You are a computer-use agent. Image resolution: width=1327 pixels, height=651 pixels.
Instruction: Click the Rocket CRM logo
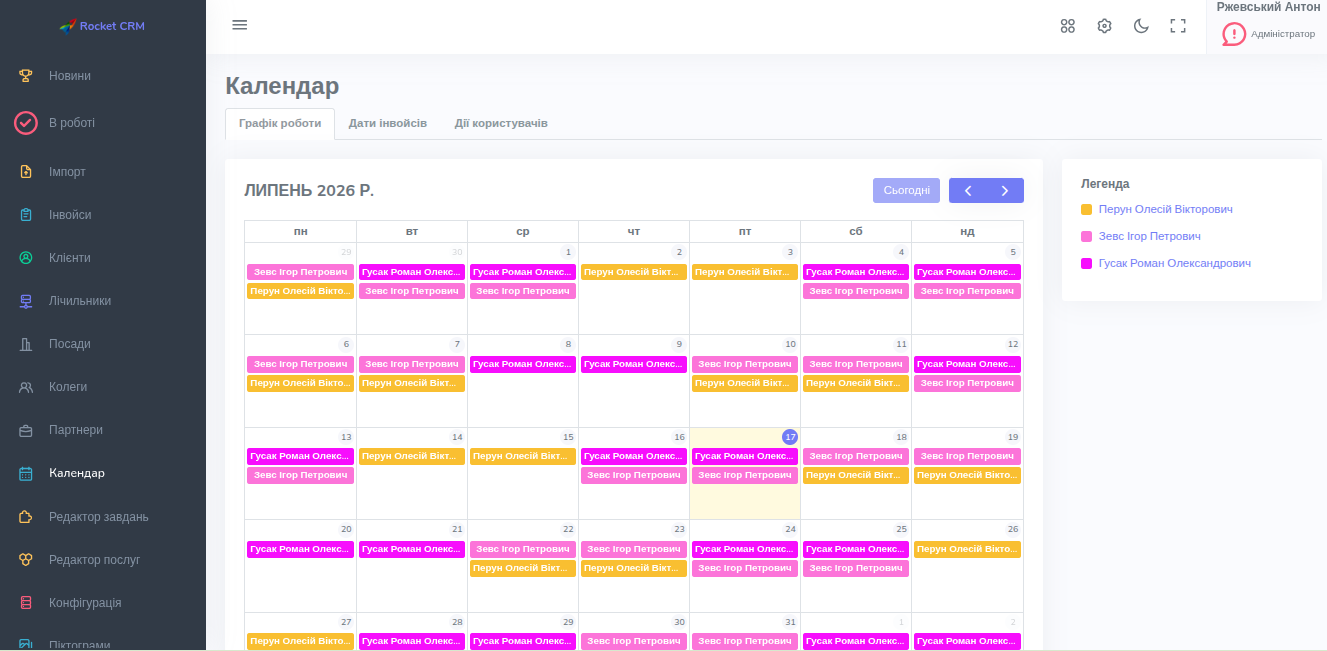pyautogui.click(x=103, y=26)
